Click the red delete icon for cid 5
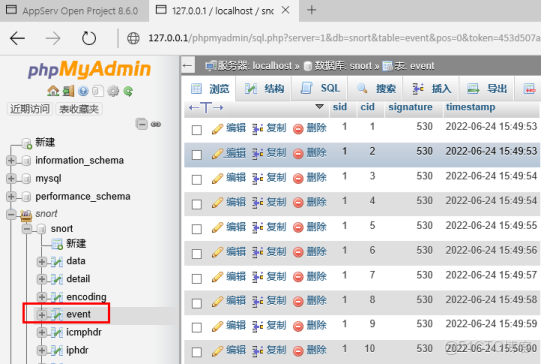The width and height of the screenshot is (542, 364). coord(298,228)
